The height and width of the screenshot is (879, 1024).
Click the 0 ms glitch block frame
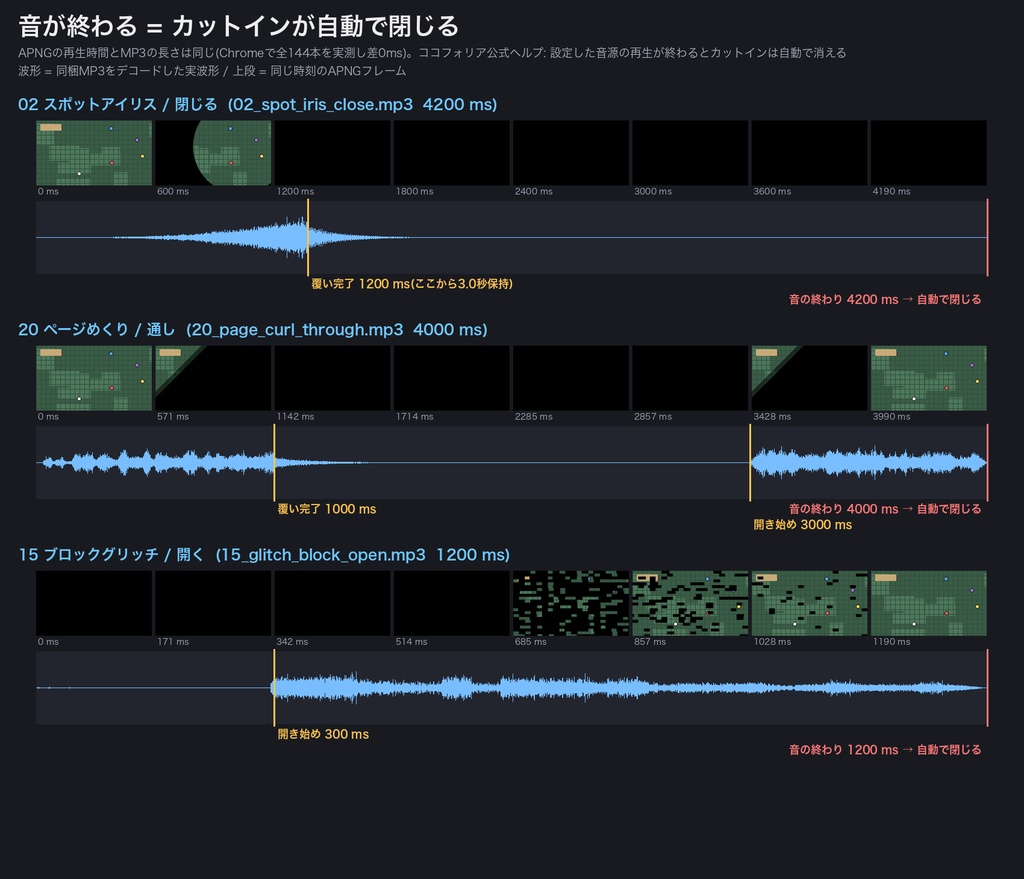(94, 603)
